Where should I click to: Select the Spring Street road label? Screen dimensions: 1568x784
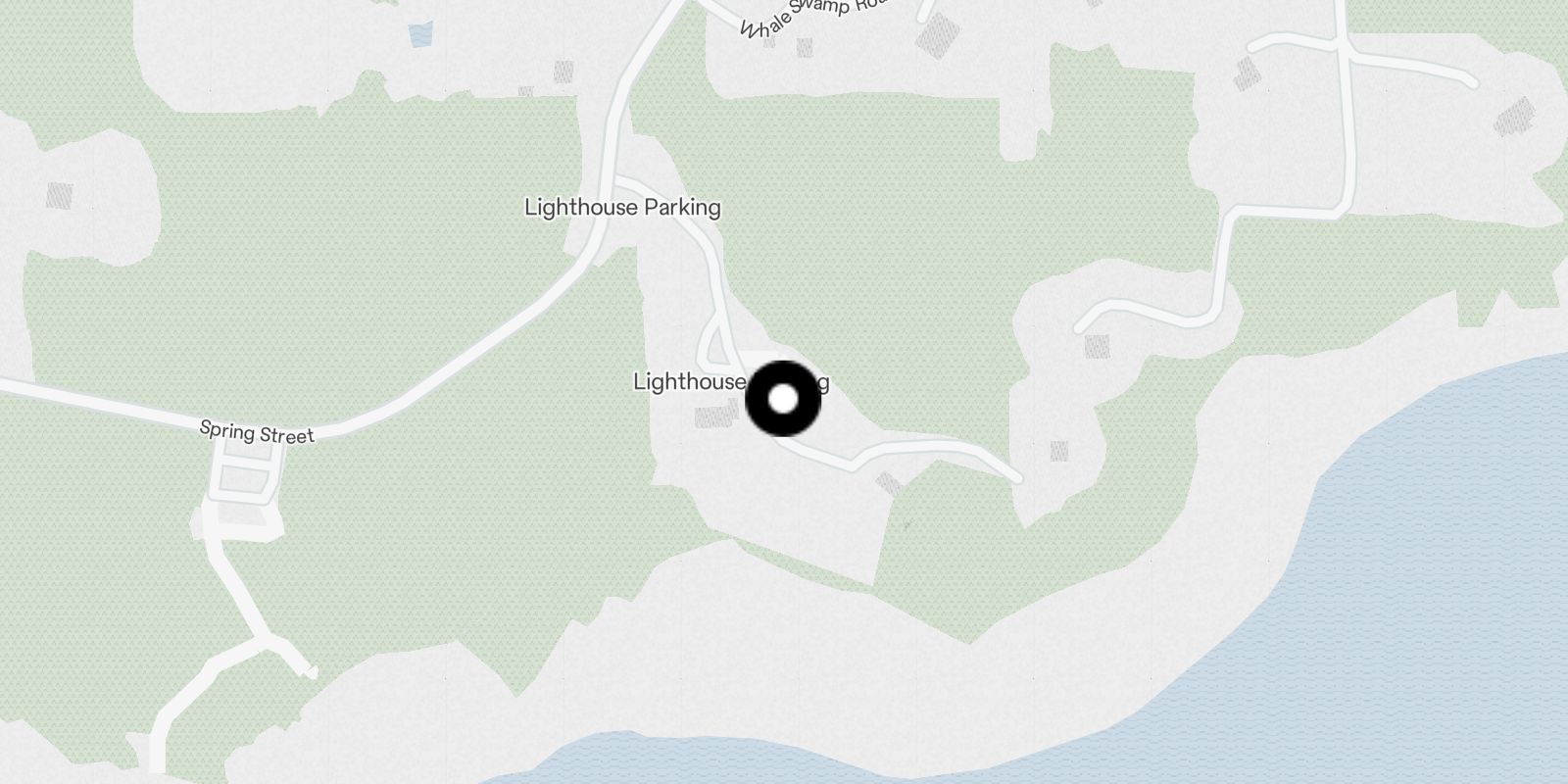tap(257, 432)
